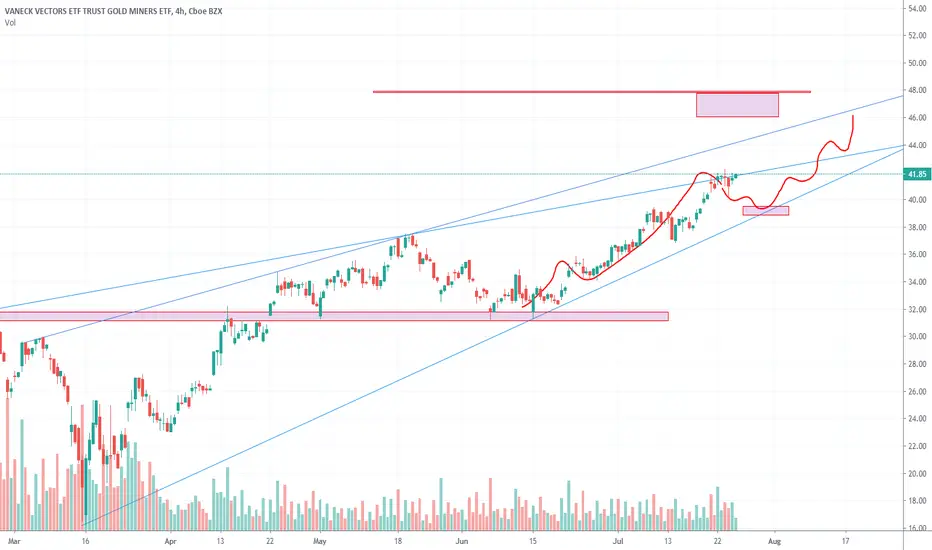
Task: Click the Jun date marker
Action: (462, 541)
